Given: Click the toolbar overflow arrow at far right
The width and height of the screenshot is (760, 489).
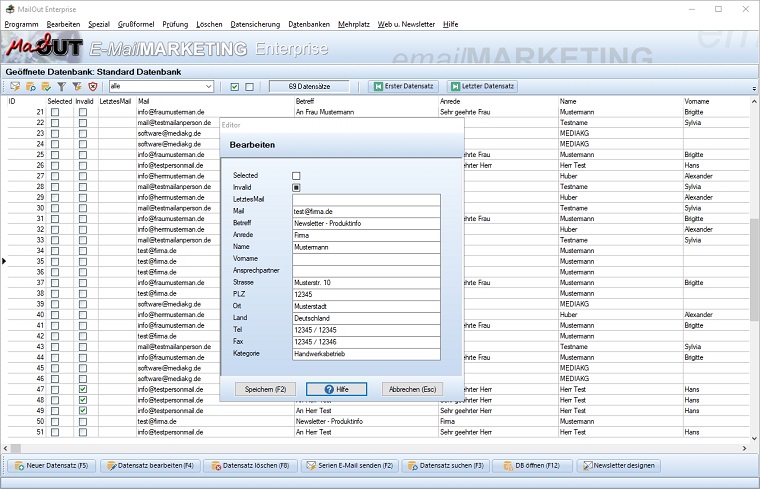Looking at the screenshot, I should coord(754,88).
